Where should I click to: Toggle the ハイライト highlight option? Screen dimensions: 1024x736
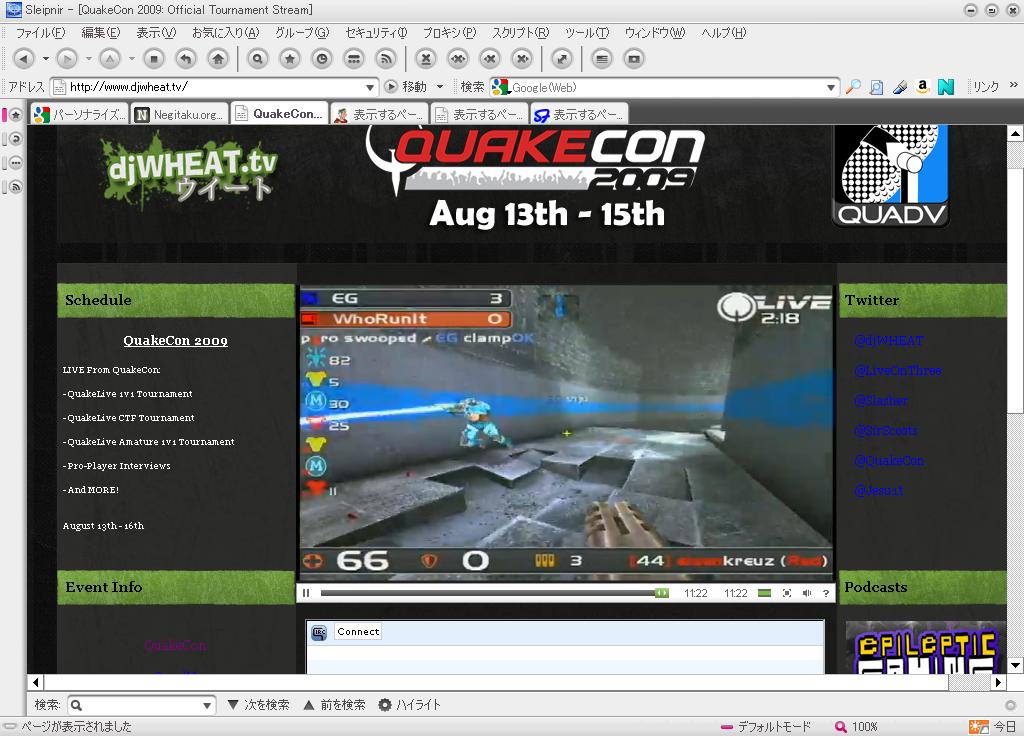coord(410,705)
